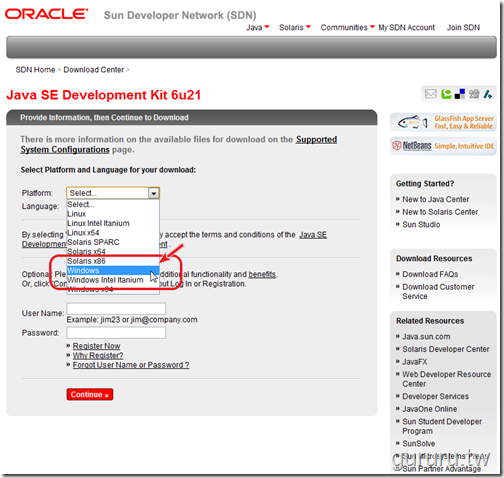The height and width of the screenshot is (478, 504).
Task: Click Join SDN in top navigation
Action: [463, 27]
